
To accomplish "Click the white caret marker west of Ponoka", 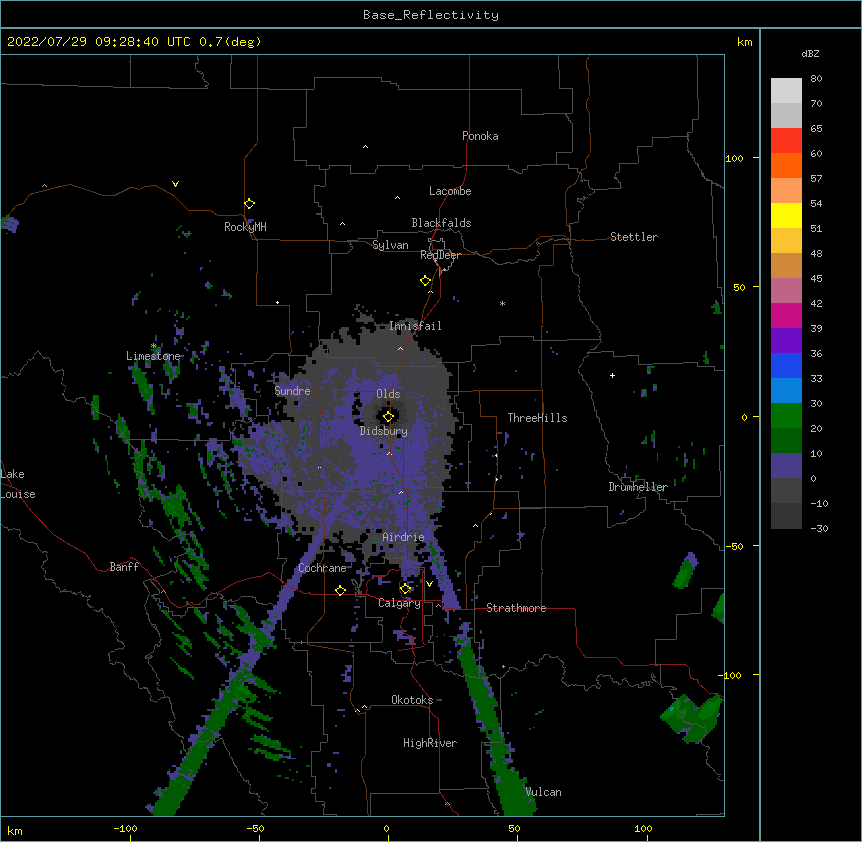I will point(365,147).
